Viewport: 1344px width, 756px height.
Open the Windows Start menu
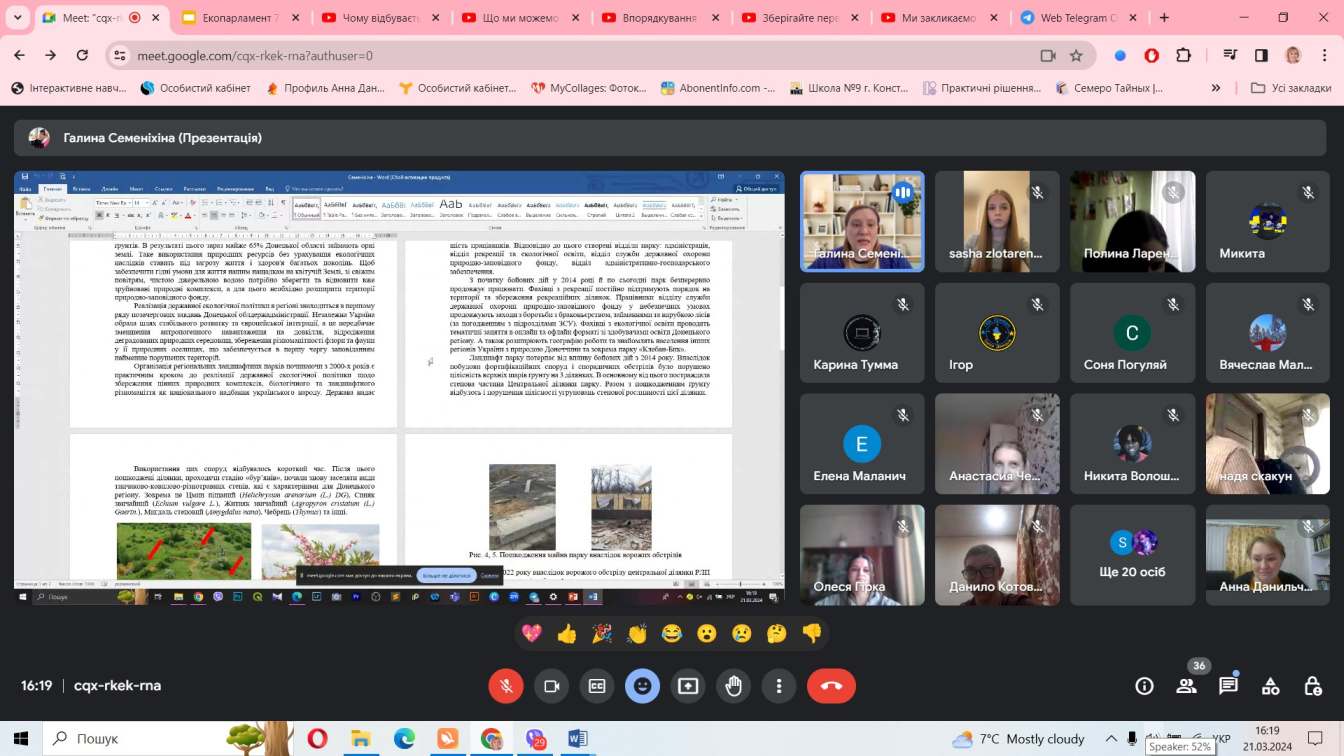tap(22, 739)
